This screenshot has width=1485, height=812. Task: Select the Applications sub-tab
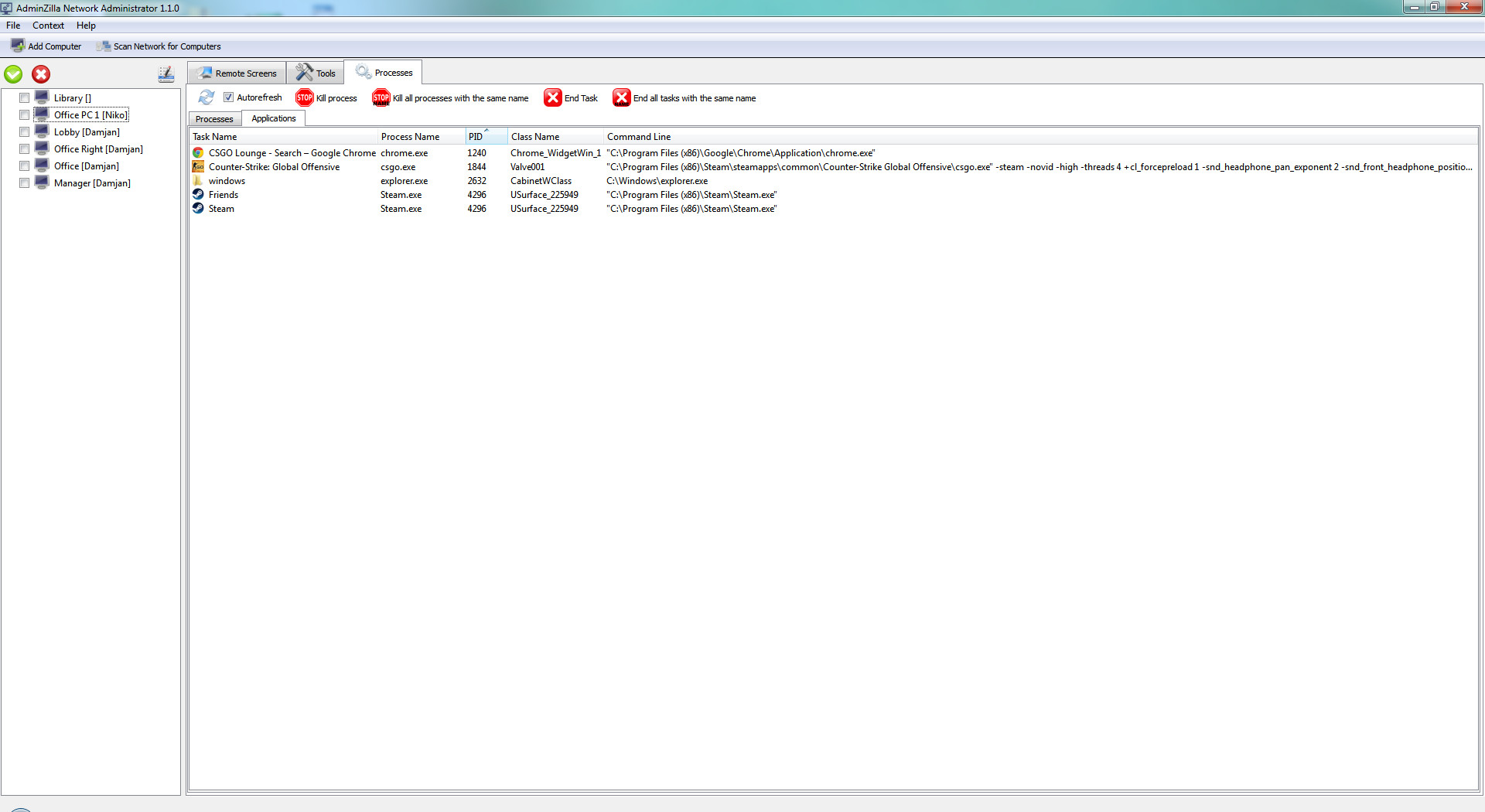coord(274,118)
